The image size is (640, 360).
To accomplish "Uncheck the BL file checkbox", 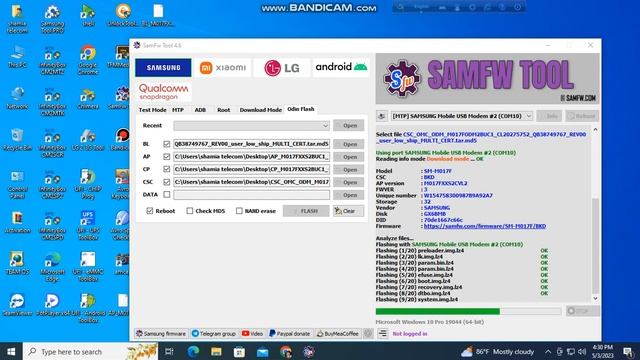I will pyautogui.click(x=167, y=144).
